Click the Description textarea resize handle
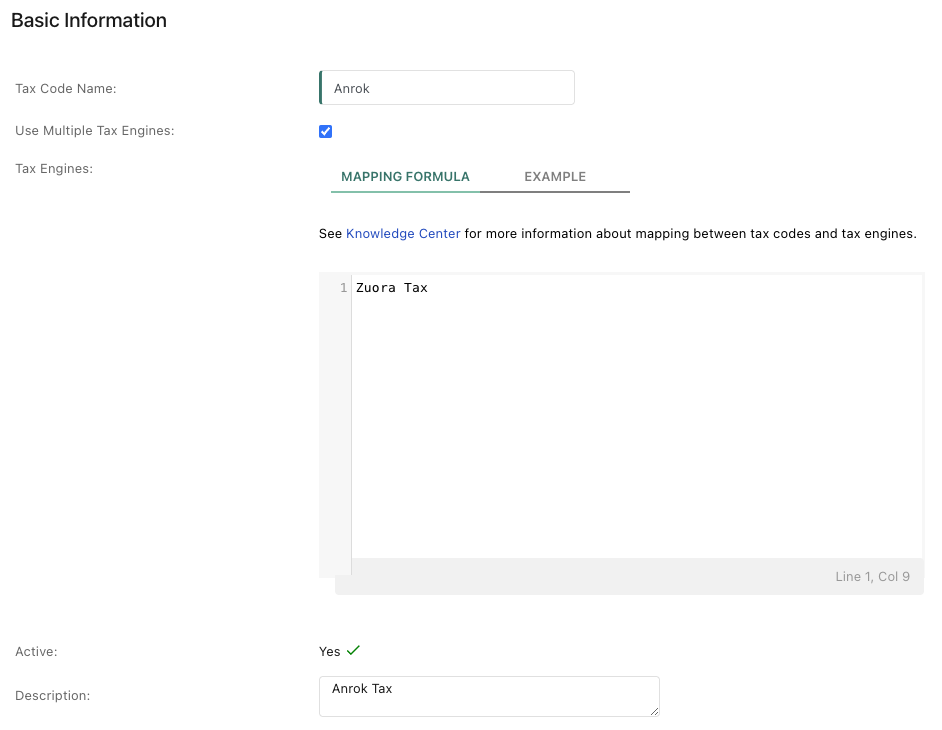 [x=654, y=711]
